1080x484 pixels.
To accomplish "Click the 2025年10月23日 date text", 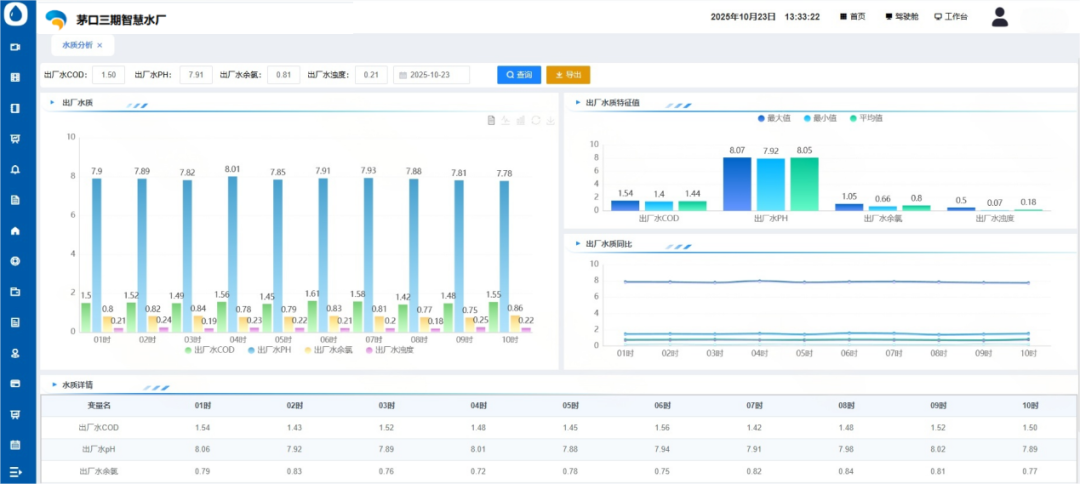I will [x=743, y=17].
